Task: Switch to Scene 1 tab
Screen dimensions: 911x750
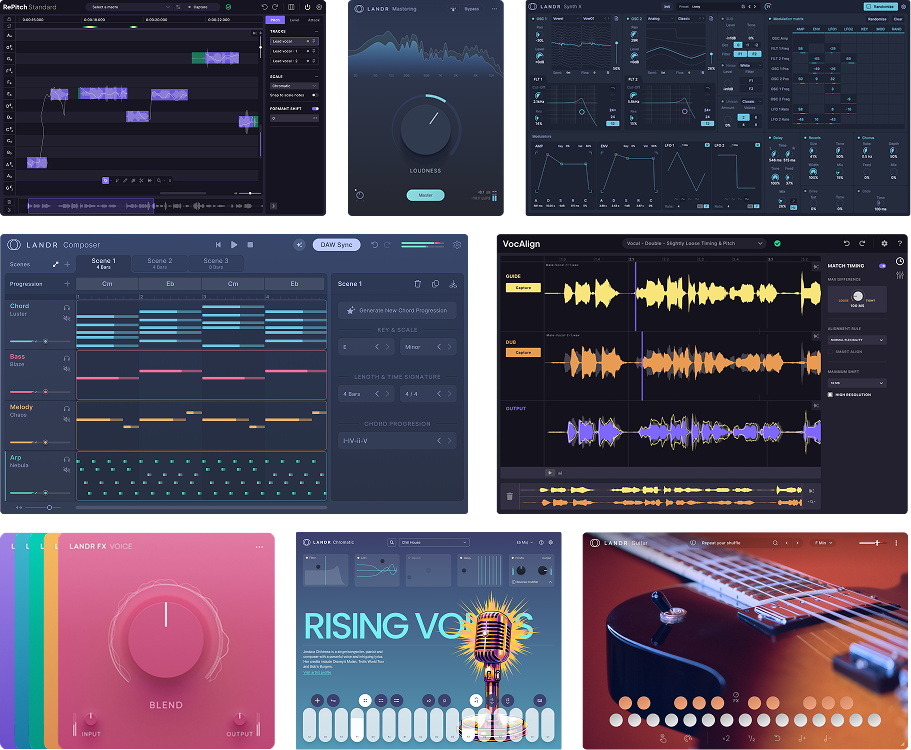Action: pyautogui.click(x=103, y=263)
